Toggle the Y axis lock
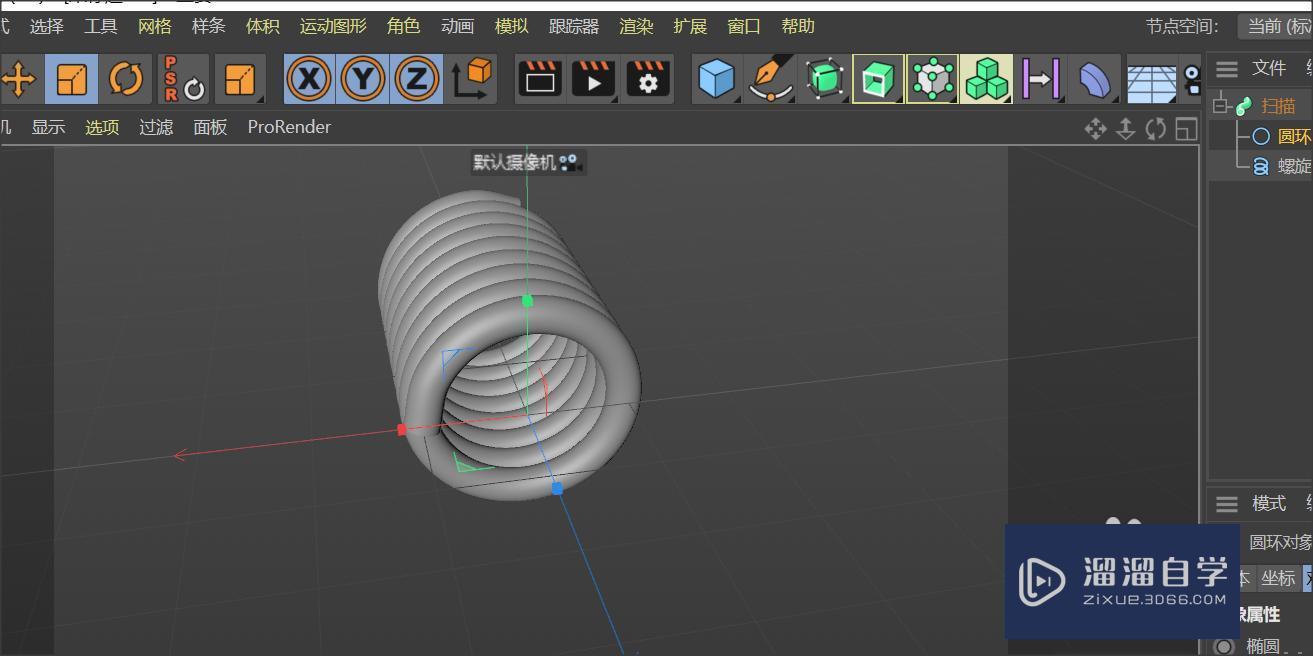 [x=363, y=78]
